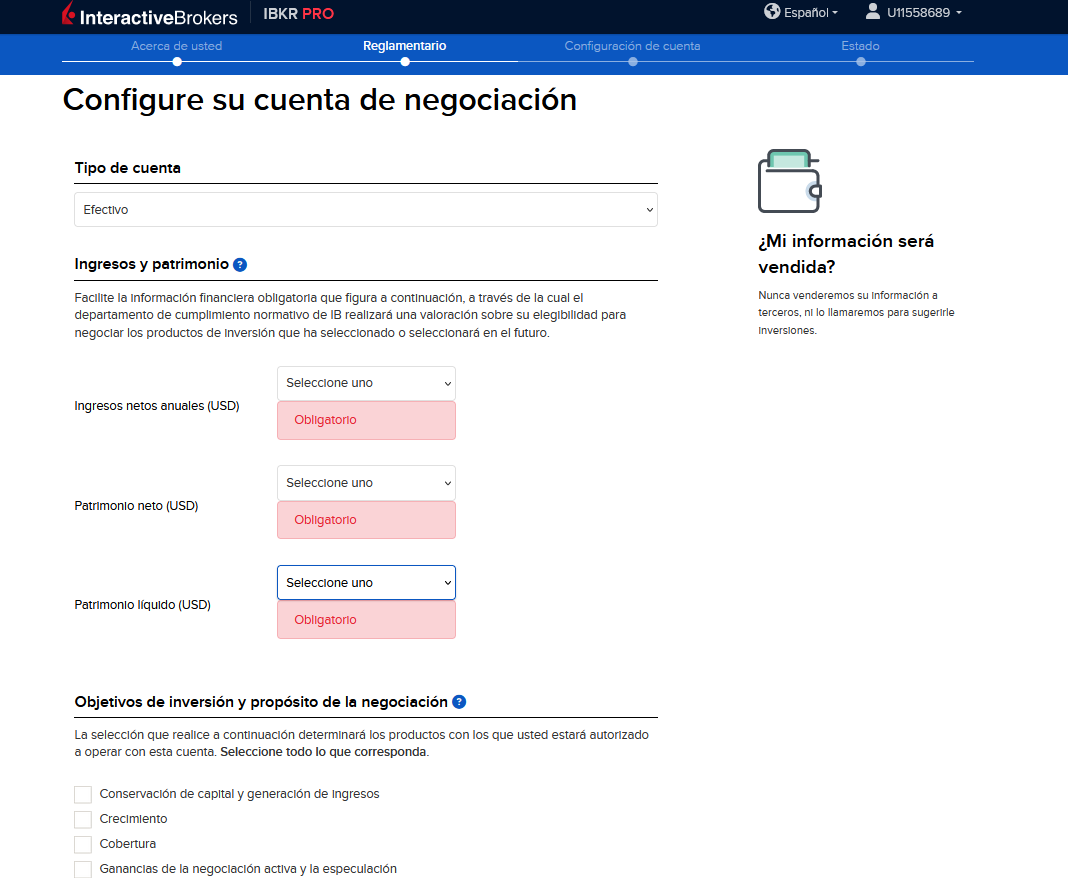
Task: Click the Reglamentario progress step dot
Action: (405, 61)
